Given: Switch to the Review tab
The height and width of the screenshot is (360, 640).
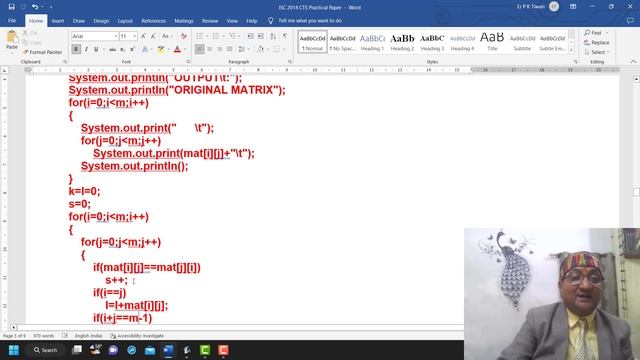Looking at the screenshot, I should 210,21.
